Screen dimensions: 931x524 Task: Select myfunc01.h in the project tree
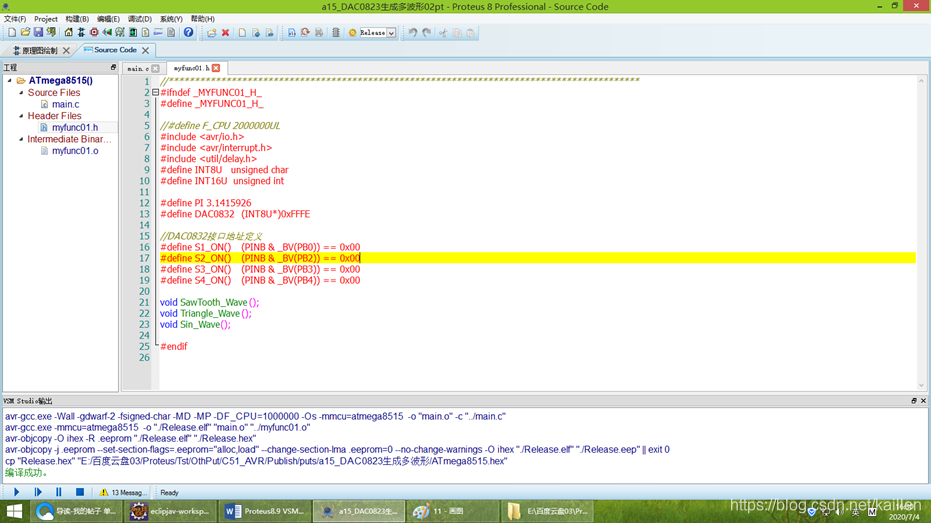(75, 127)
